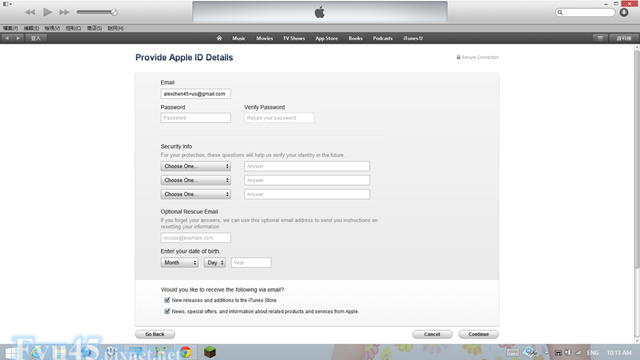
Task: Open the iTunes window menu icon at top-left
Action: point(7,4)
